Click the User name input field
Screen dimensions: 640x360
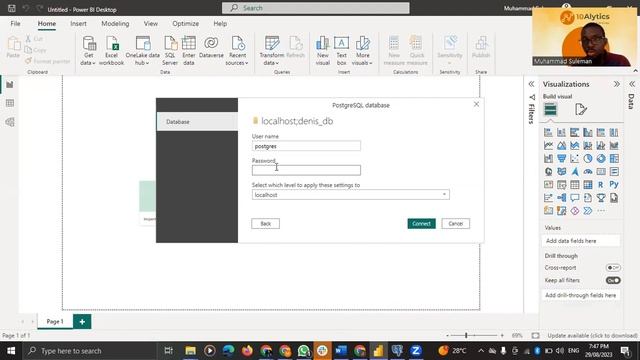point(306,146)
